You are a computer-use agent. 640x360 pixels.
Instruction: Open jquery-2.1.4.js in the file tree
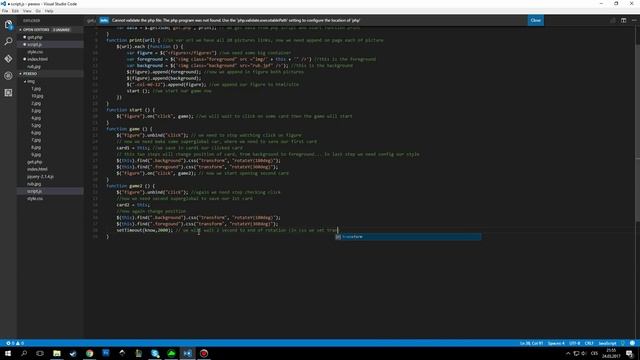[40, 177]
